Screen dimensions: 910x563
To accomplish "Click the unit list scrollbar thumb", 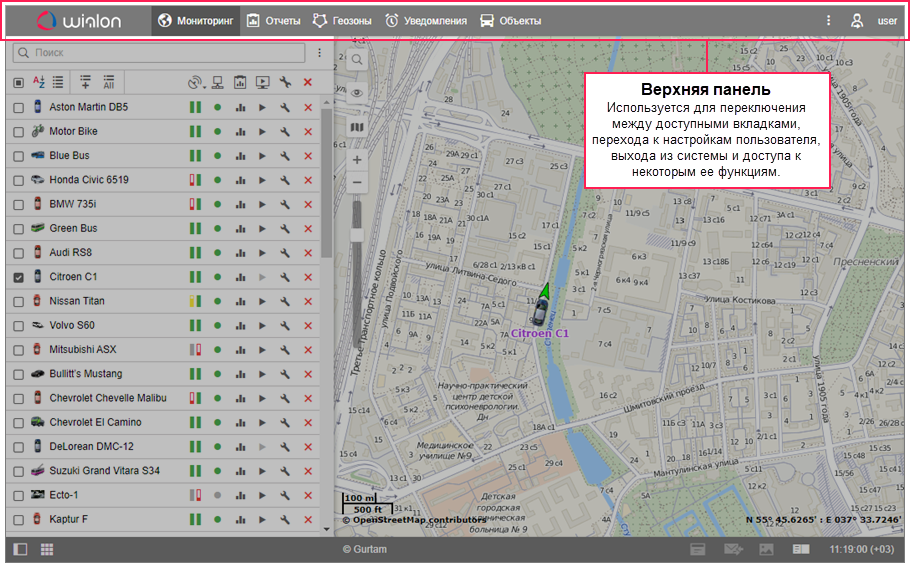I will [x=327, y=182].
